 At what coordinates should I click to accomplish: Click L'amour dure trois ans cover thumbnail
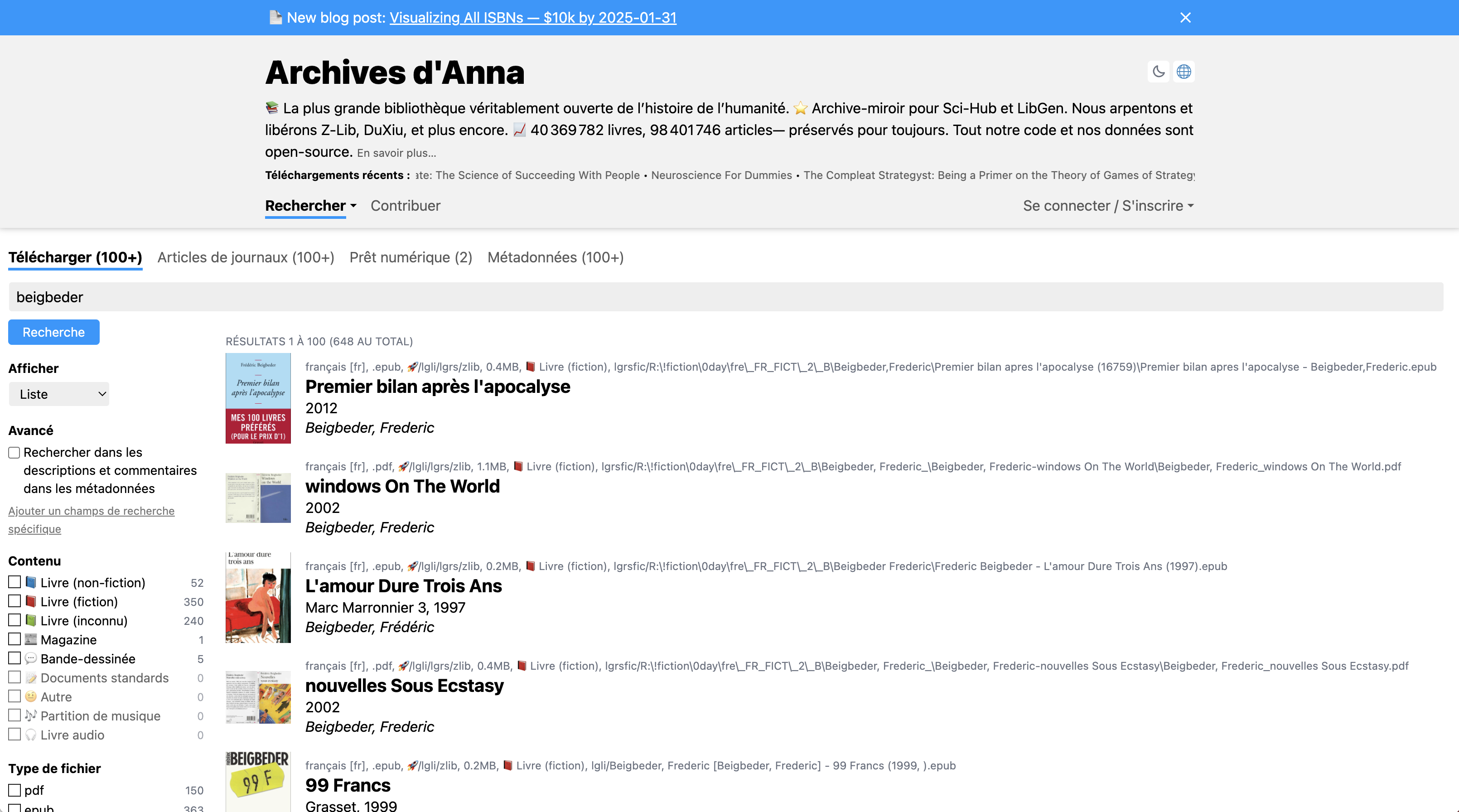click(x=258, y=597)
